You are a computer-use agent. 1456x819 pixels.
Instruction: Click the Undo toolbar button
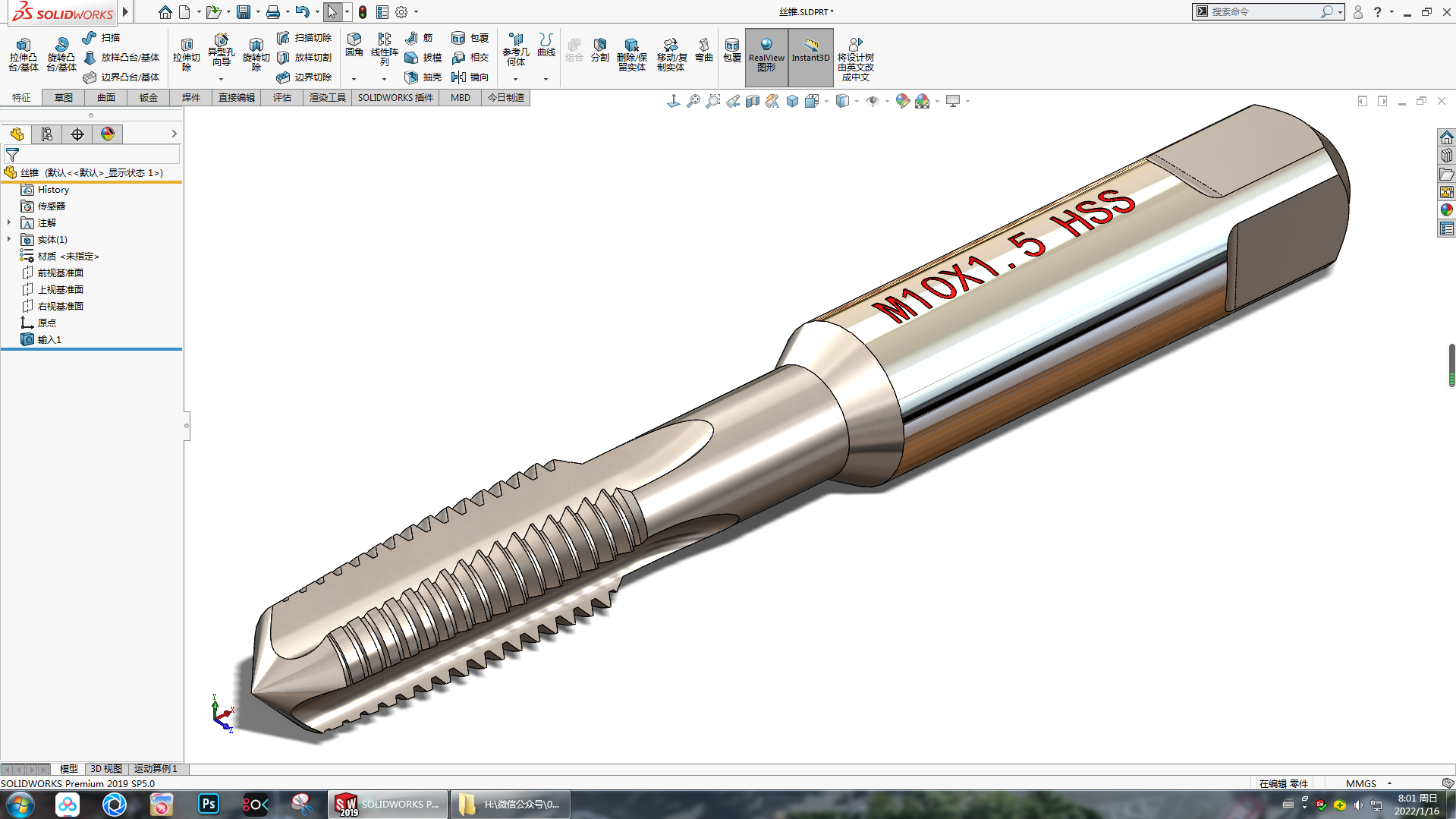302,12
